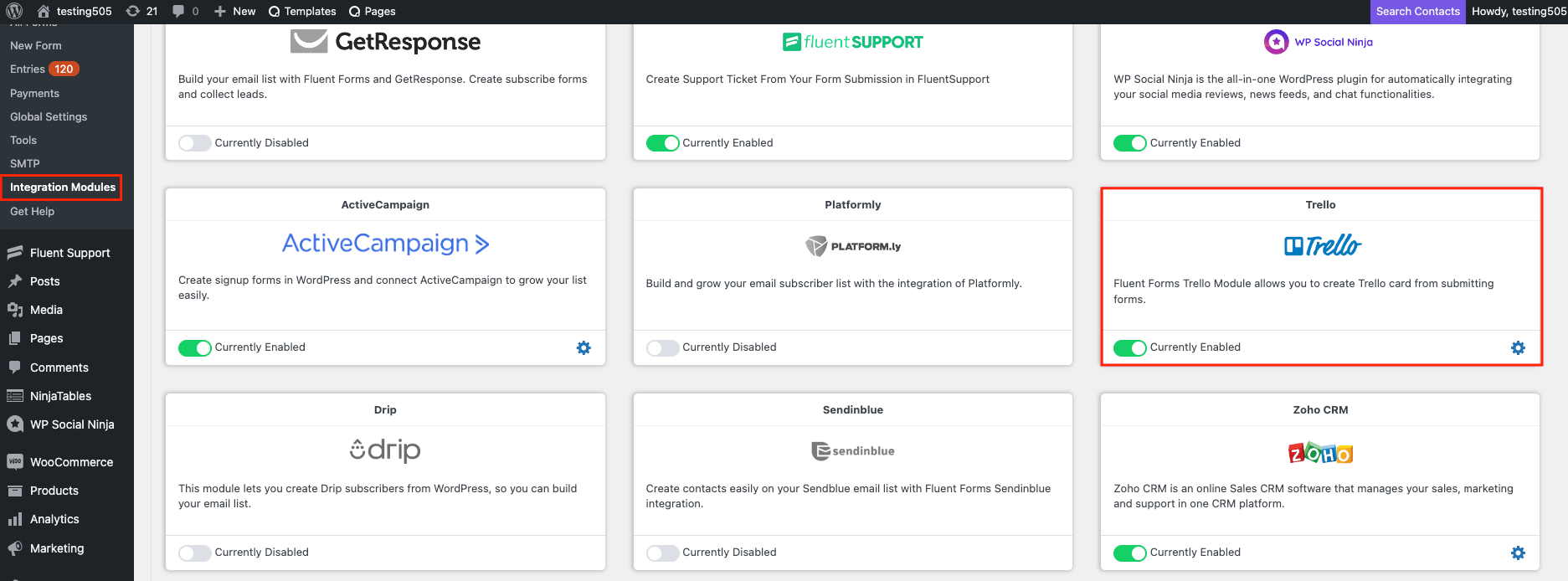
Task: Open Entries in the sidebar
Action: tap(28, 69)
